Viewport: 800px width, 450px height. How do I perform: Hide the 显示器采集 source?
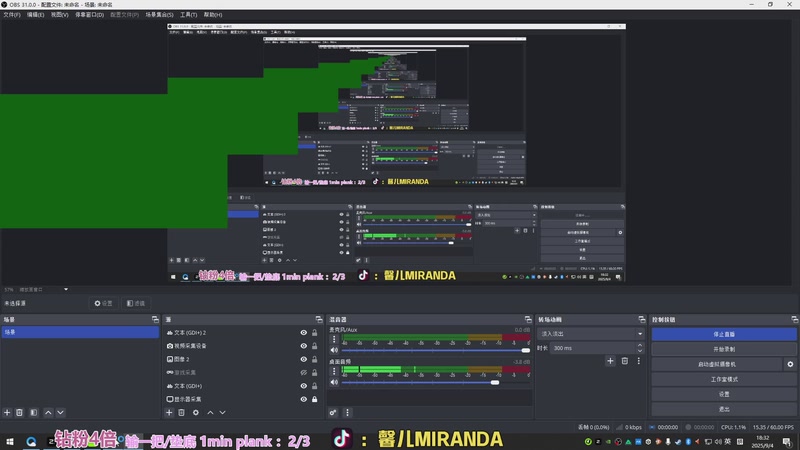[304, 399]
